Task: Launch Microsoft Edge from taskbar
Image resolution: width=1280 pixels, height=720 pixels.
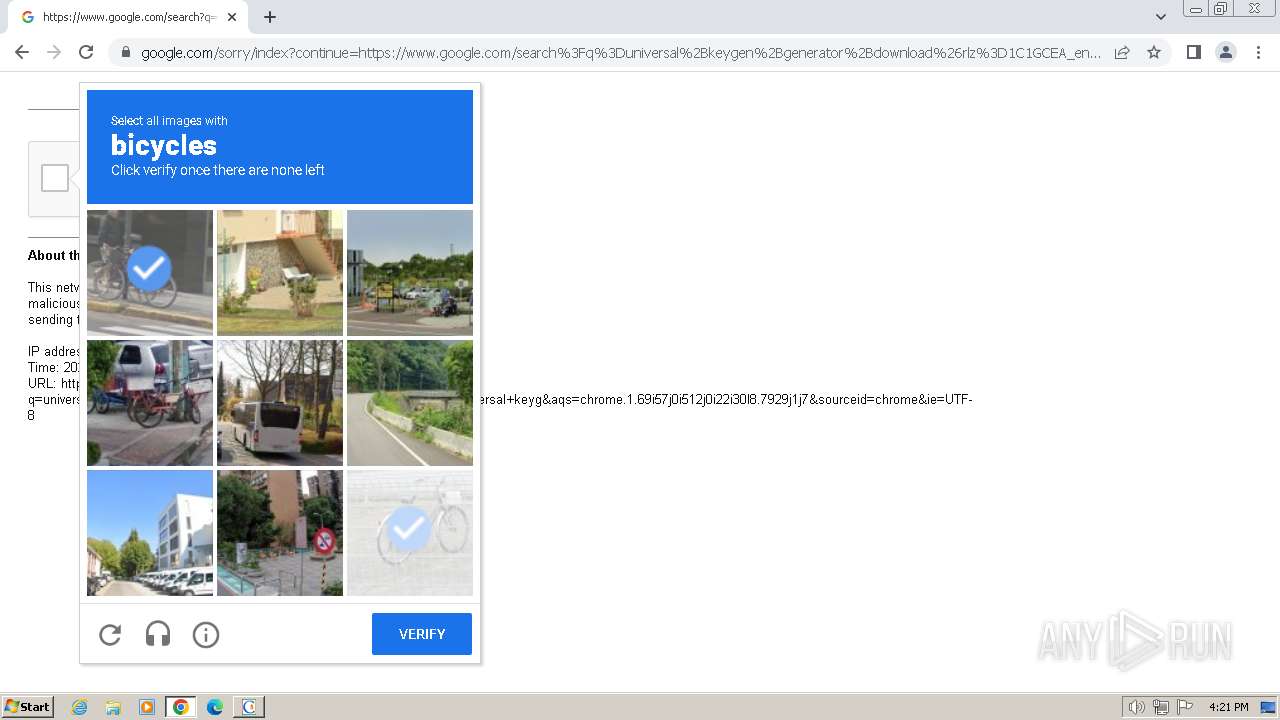Action: point(215,707)
